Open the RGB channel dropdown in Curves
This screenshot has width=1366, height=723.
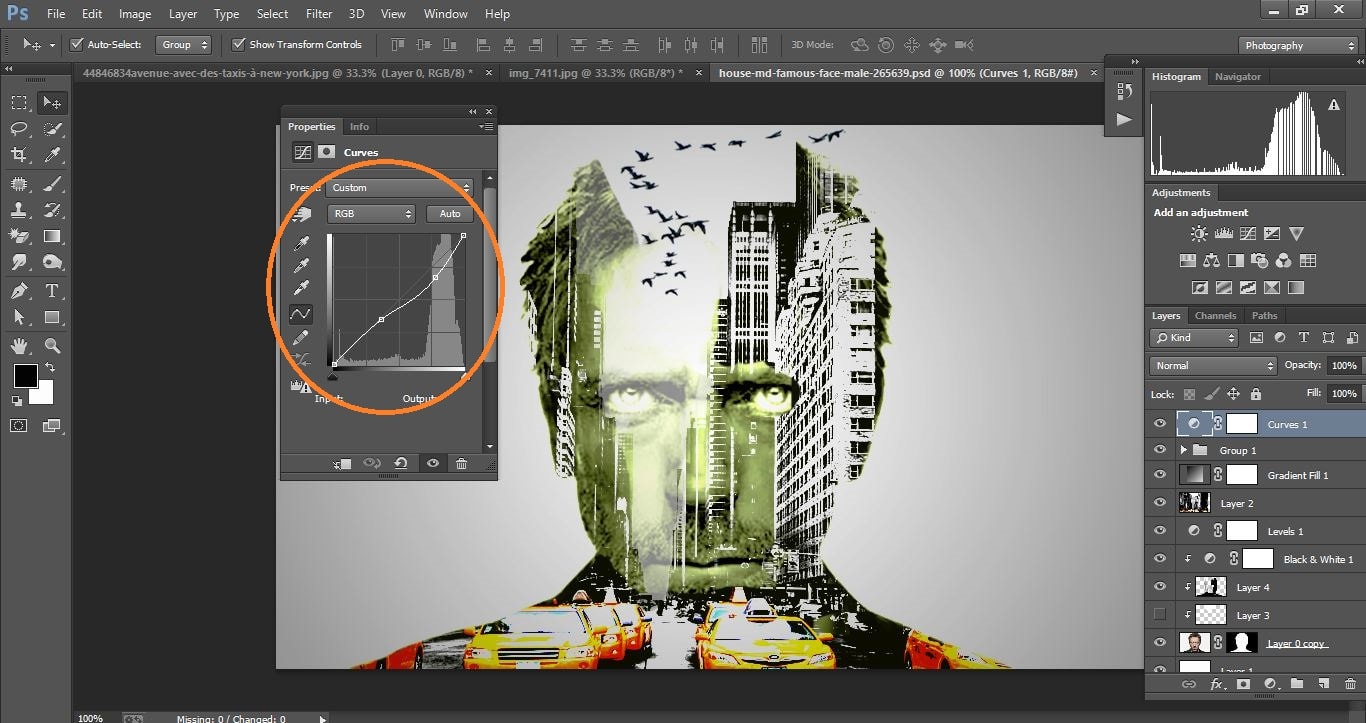371,213
